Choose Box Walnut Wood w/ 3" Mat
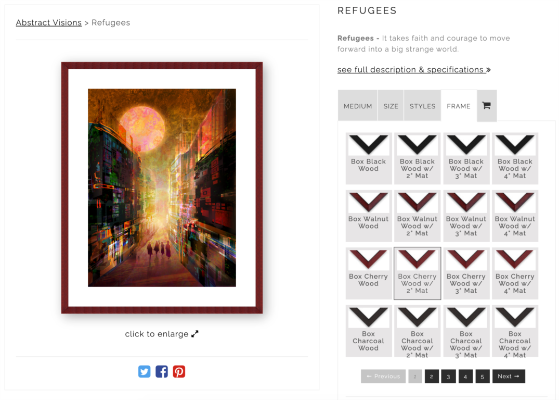Screen dimensions: 559x400 466,216
